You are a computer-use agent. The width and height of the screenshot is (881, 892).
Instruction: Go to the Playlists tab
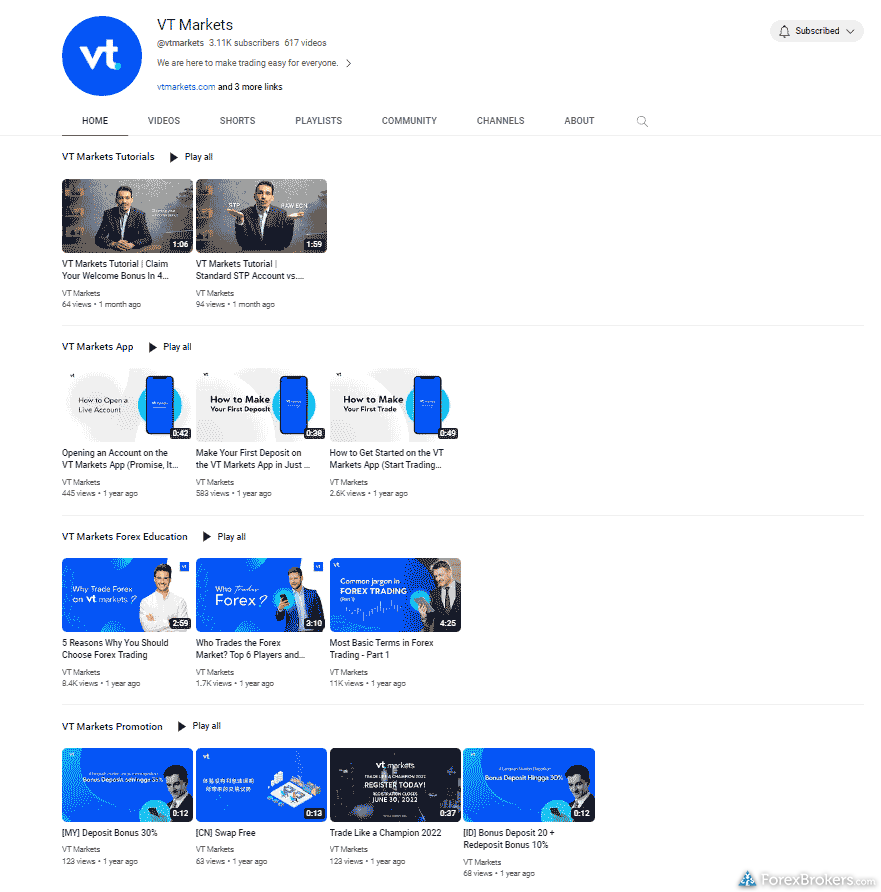click(x=319, y=121)
